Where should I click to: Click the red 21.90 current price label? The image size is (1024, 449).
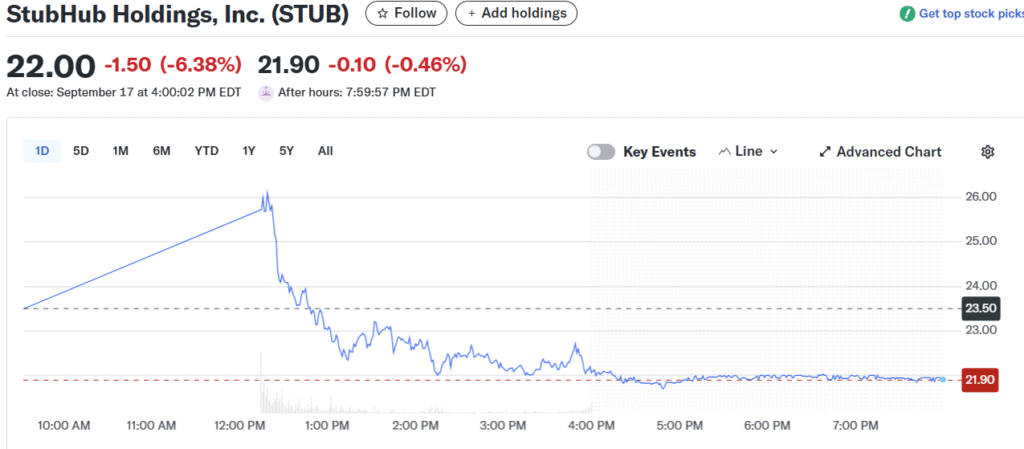tap(980, 380)
